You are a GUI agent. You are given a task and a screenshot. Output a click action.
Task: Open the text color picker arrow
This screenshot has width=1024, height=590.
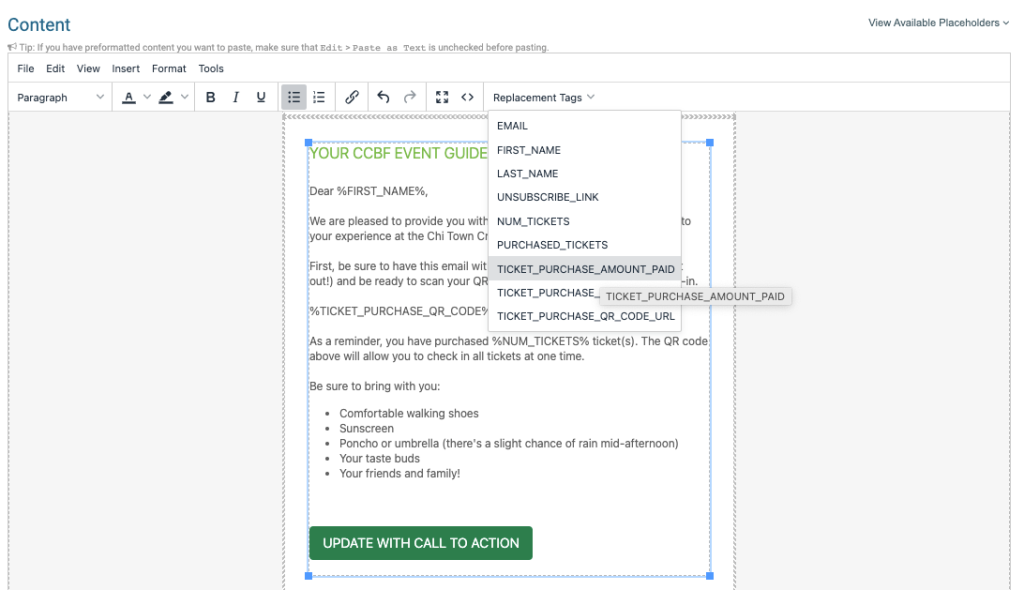(x=147, y=97)
